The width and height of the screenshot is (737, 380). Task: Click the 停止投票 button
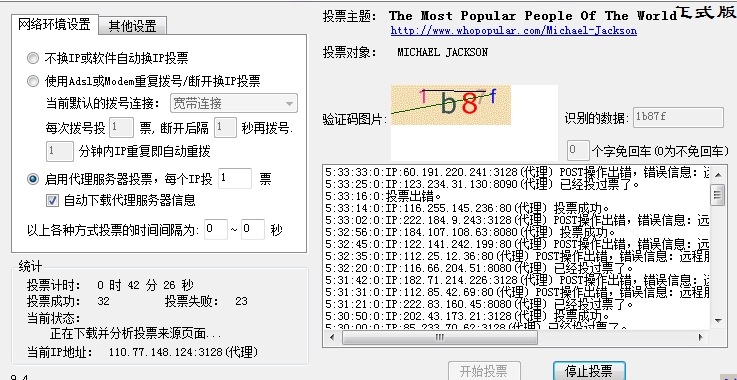[589, 371]
